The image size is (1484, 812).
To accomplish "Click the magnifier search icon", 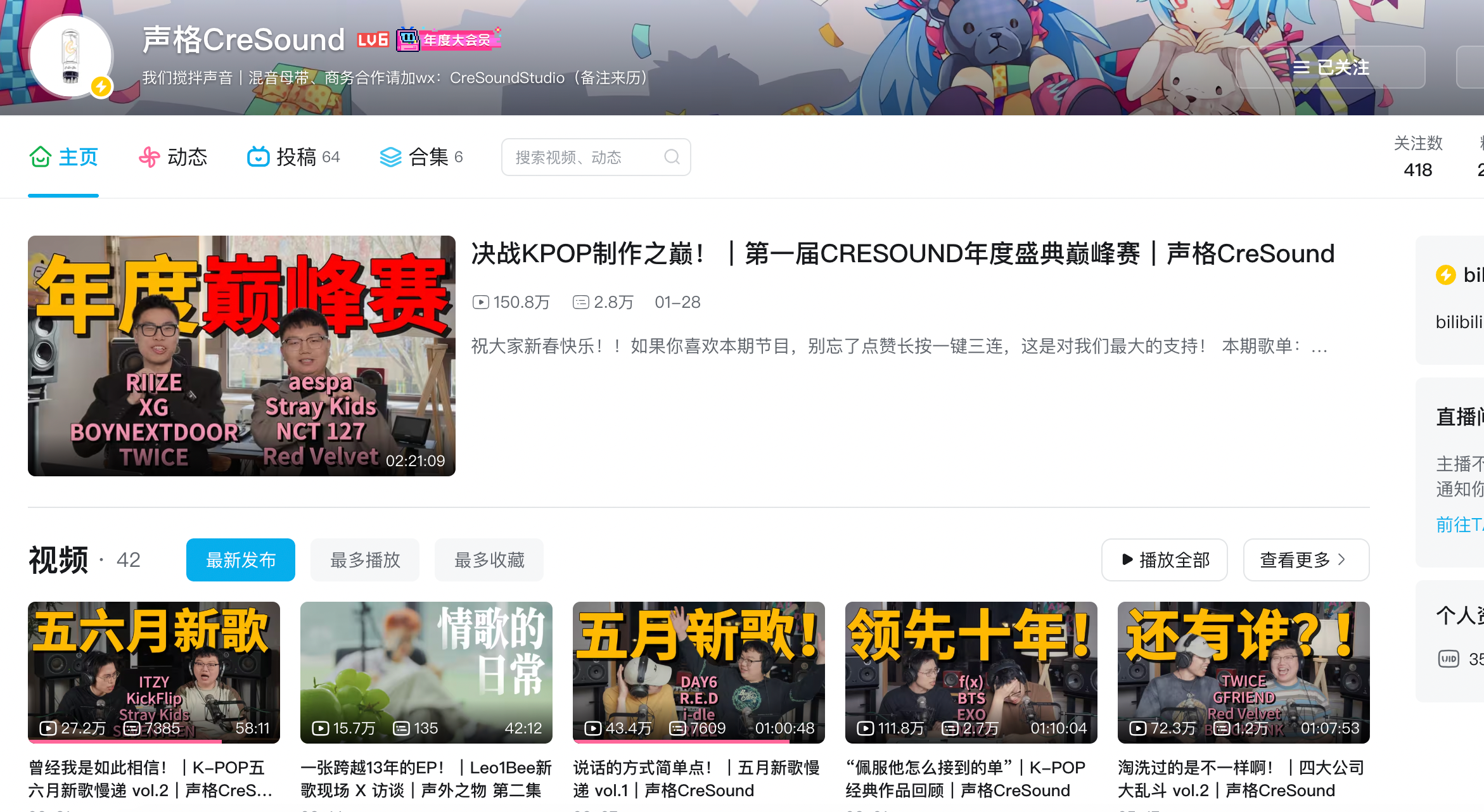I will point(672,157).
